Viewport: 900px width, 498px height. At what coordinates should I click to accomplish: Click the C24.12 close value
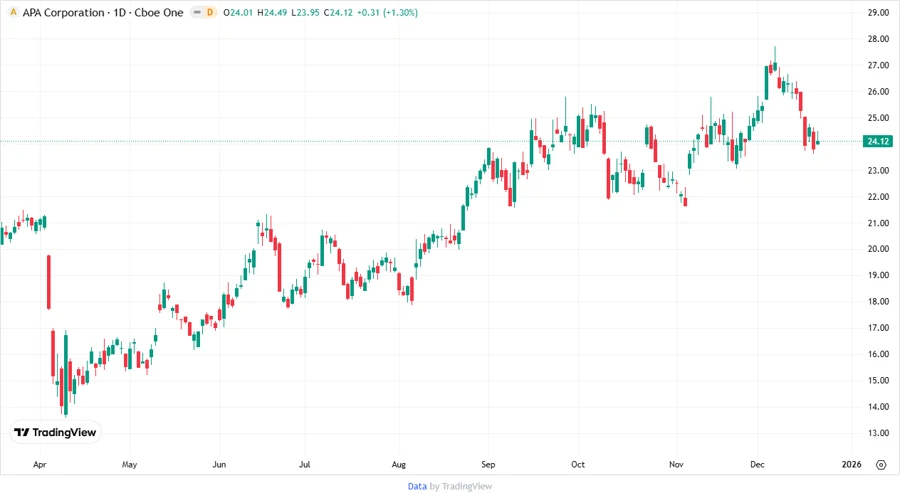point(338,13)
